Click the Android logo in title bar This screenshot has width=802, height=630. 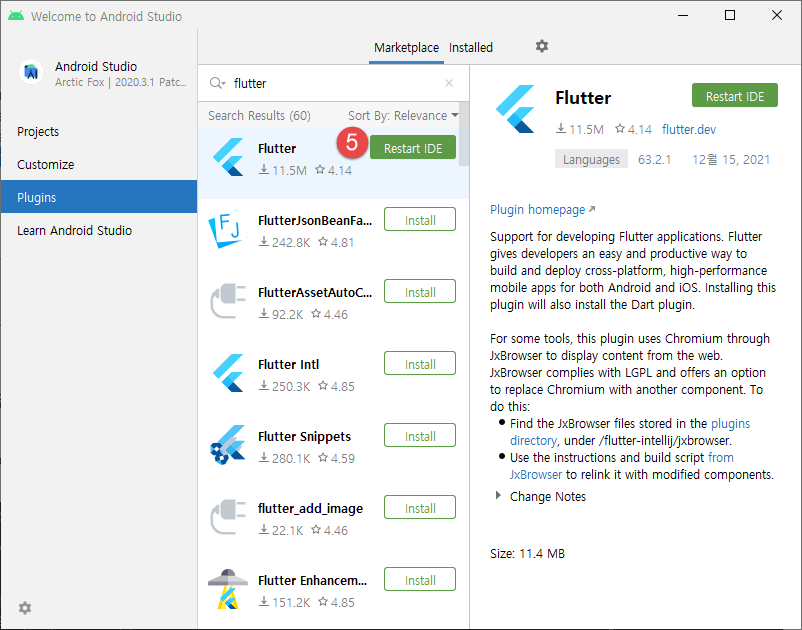(x=16, y=15)
